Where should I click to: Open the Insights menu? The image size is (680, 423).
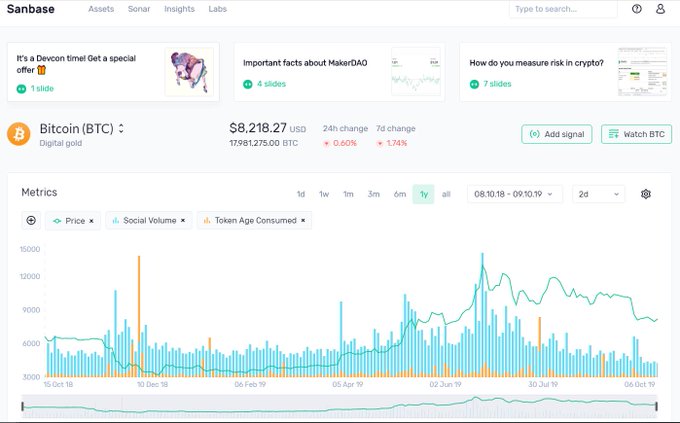tap(179, 9)
